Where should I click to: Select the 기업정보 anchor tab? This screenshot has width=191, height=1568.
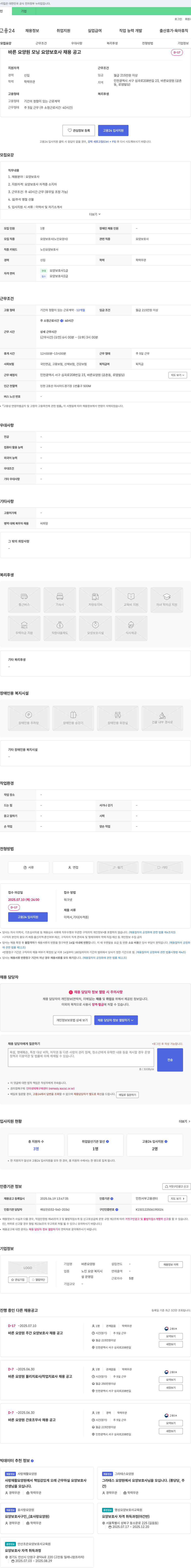[183, 43]
